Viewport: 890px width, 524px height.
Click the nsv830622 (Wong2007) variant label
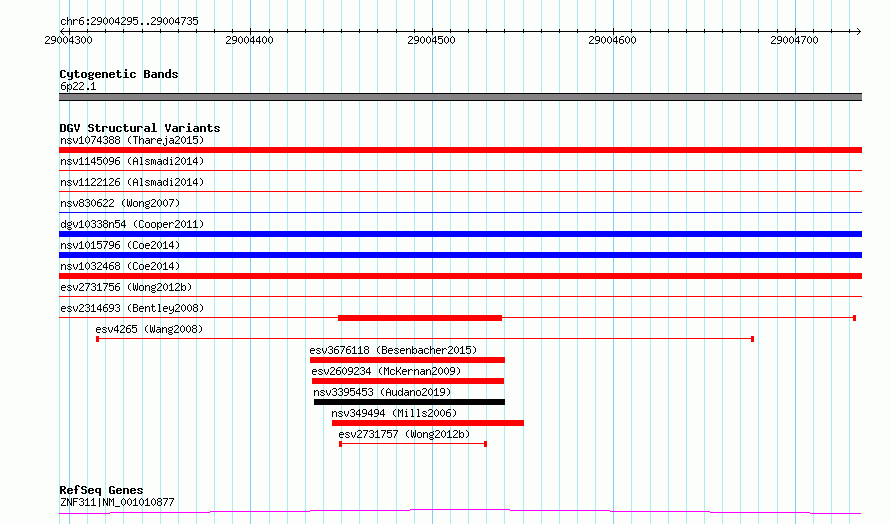click(x=120, y=203)
